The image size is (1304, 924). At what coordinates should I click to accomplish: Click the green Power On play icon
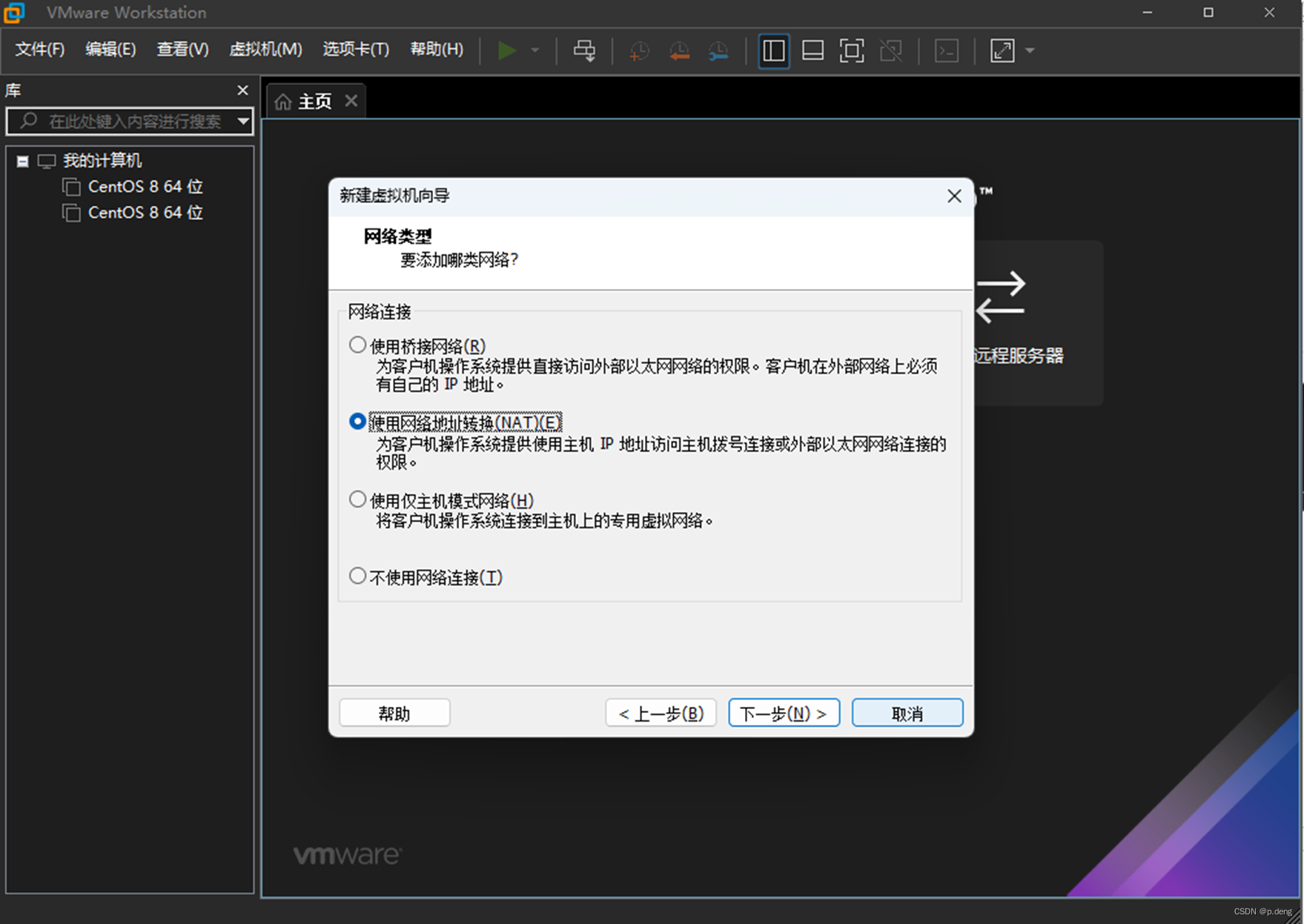[507, 50]
